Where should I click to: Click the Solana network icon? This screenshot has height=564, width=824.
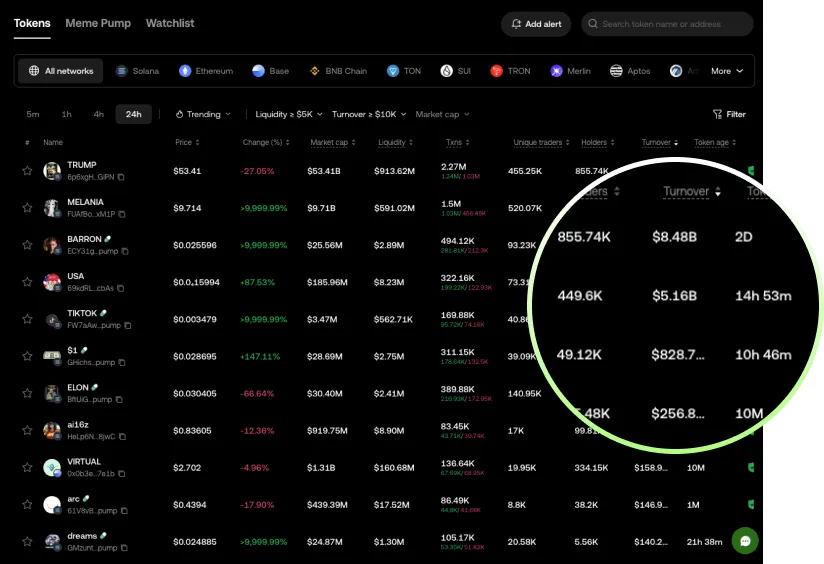coord(122,71)
